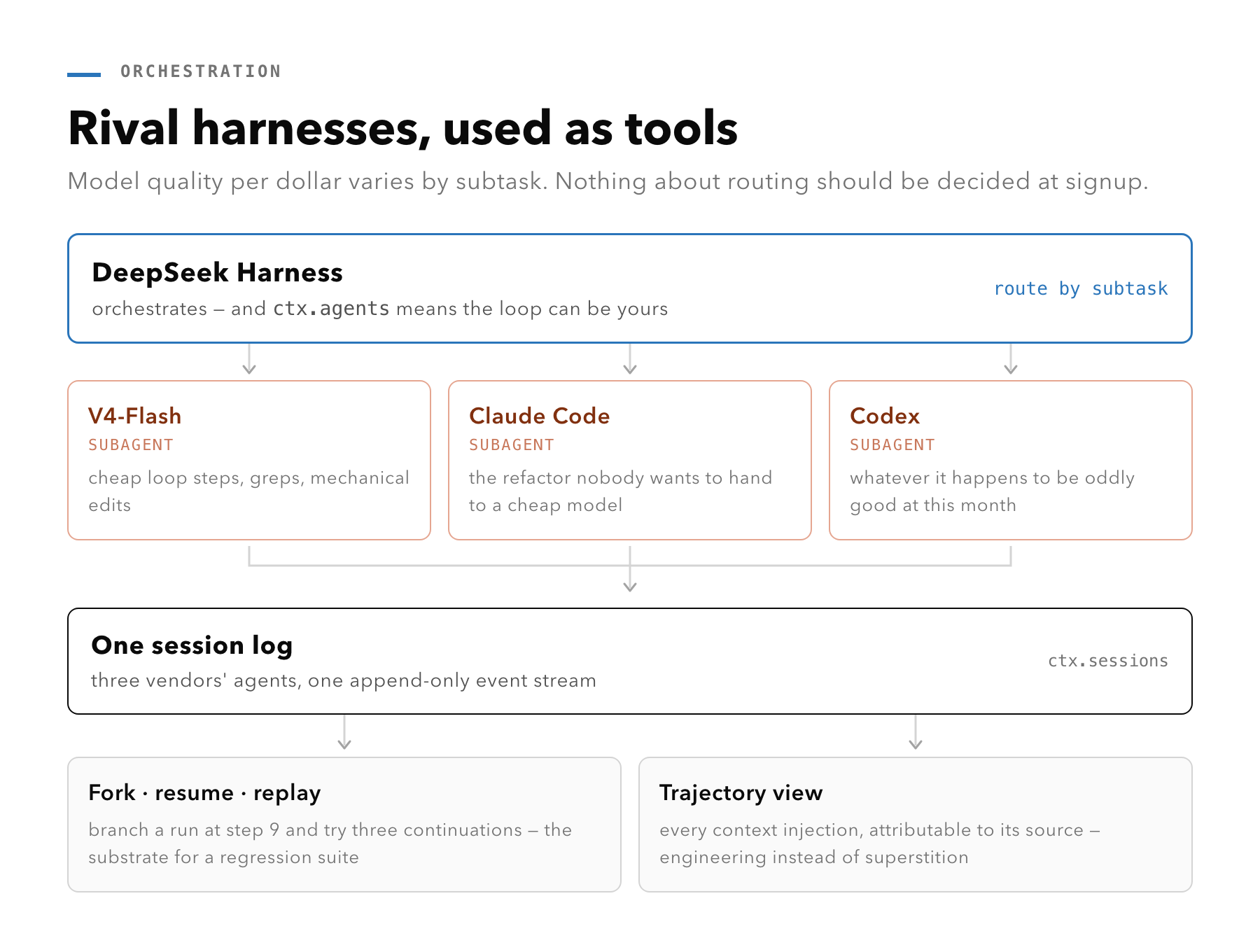1260x952 pixels.
Task: Select the 'Fork · resume · replay' title
Action: pyautogui.click(x=204, y=793)
